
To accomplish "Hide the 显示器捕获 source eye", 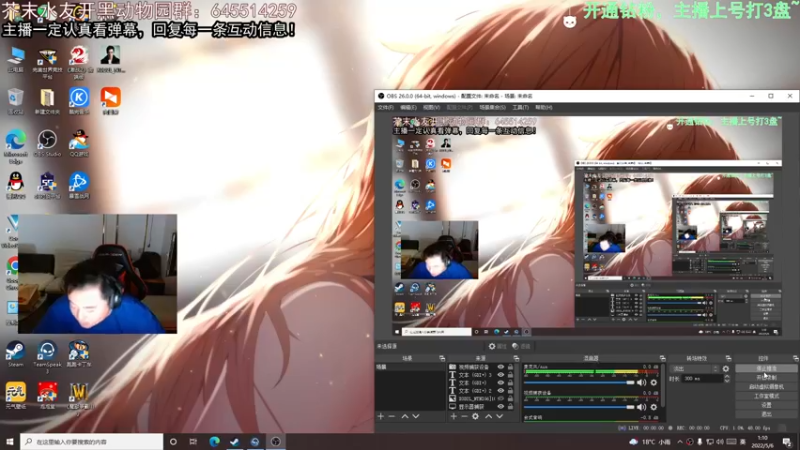I will (501, 407).
